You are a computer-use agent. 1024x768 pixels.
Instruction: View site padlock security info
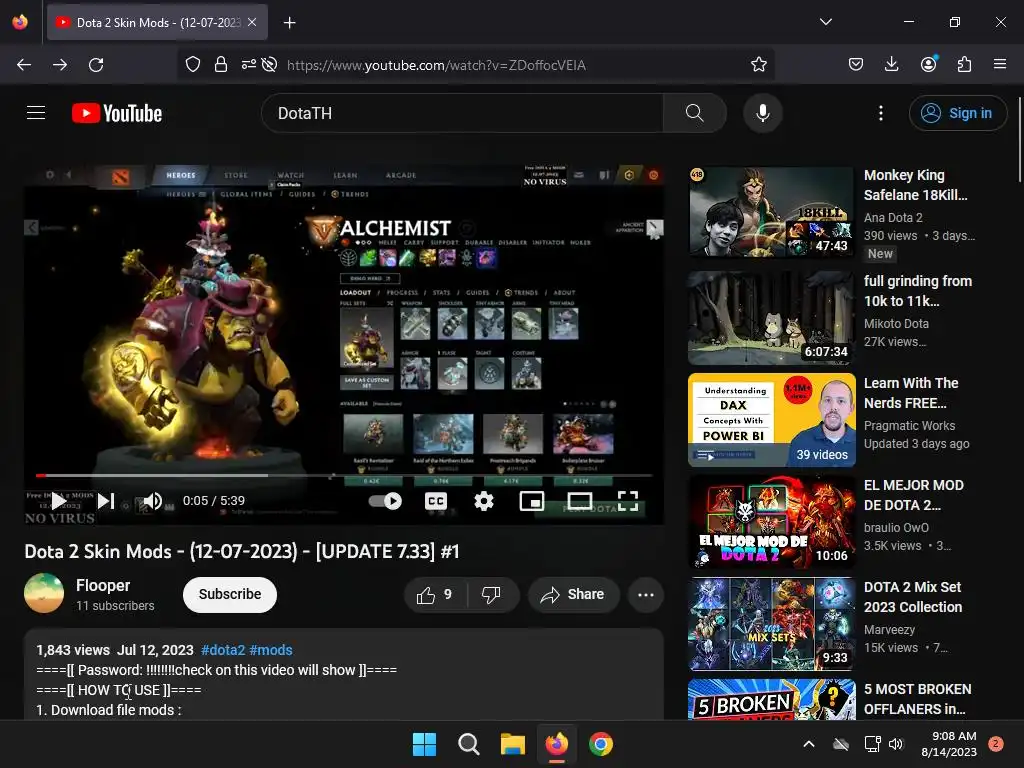[x=221, y=65]
